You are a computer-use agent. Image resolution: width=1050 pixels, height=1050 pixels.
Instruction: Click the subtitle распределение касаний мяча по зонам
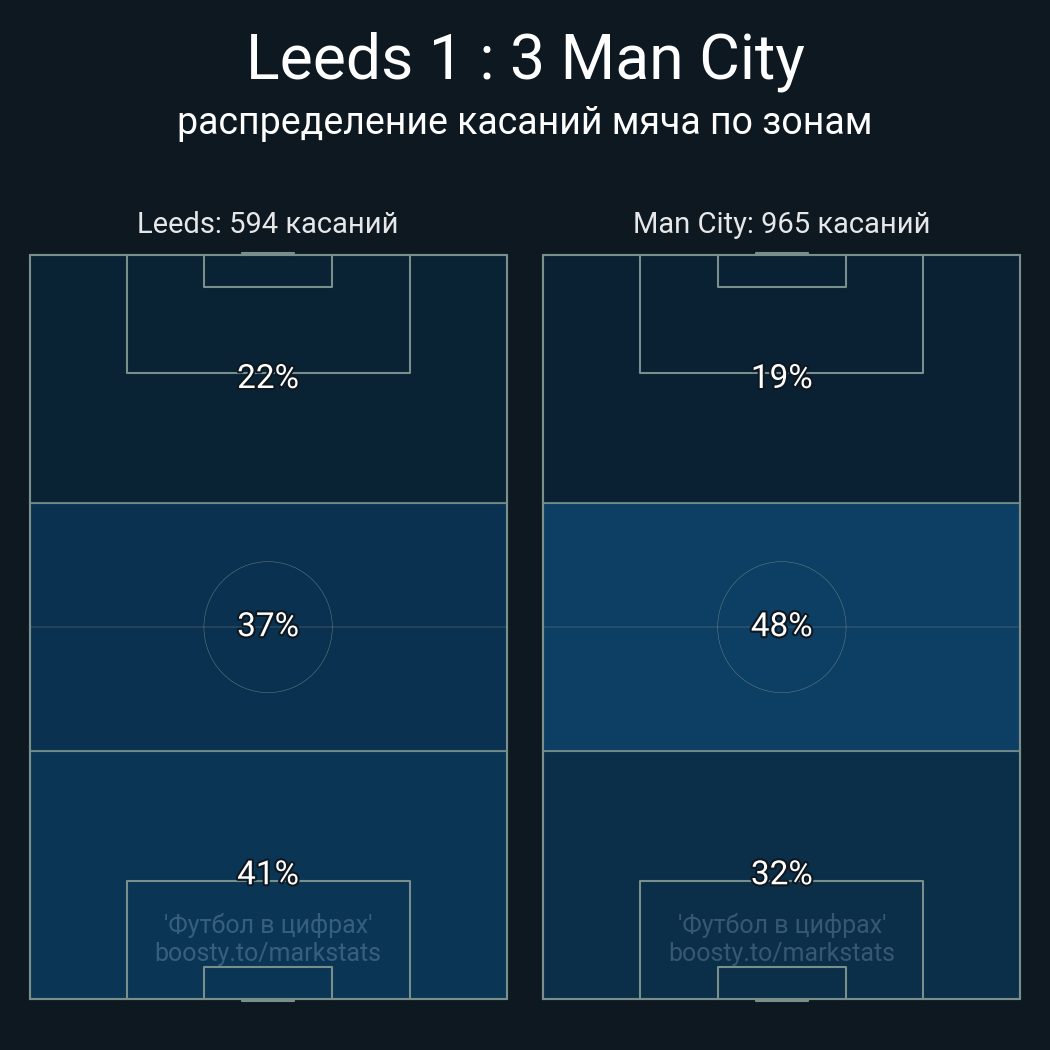pos(524,121)
